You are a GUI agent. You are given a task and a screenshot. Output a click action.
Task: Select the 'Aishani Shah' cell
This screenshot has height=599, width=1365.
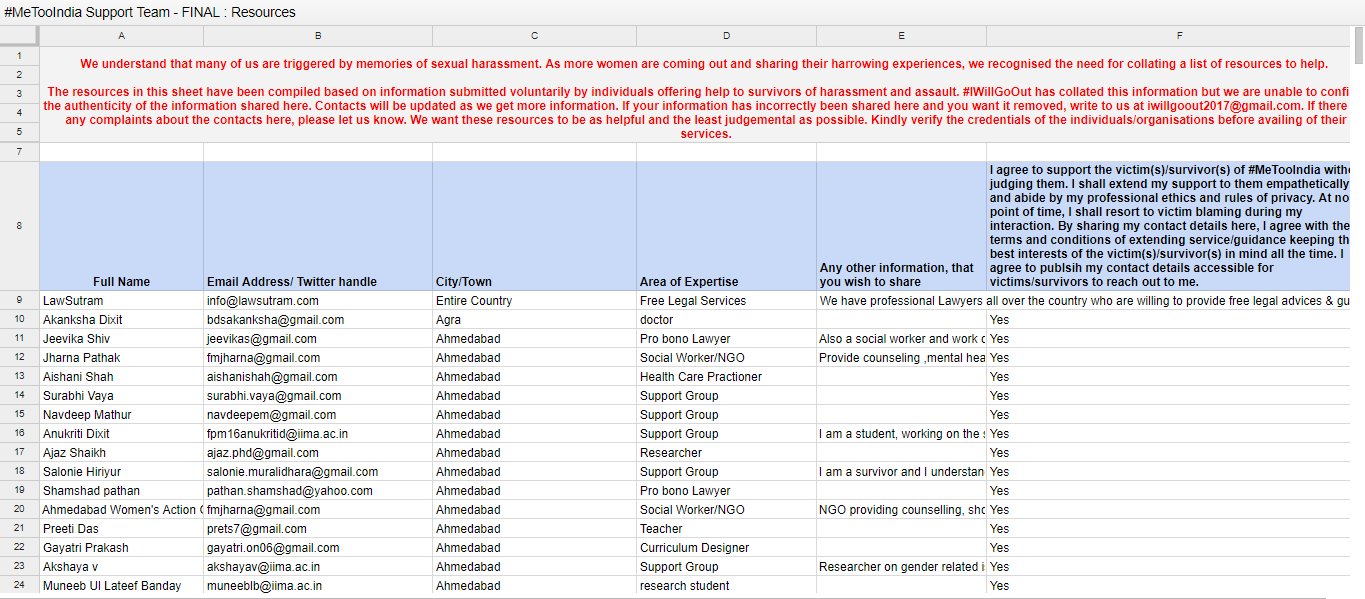pos(121,376)
